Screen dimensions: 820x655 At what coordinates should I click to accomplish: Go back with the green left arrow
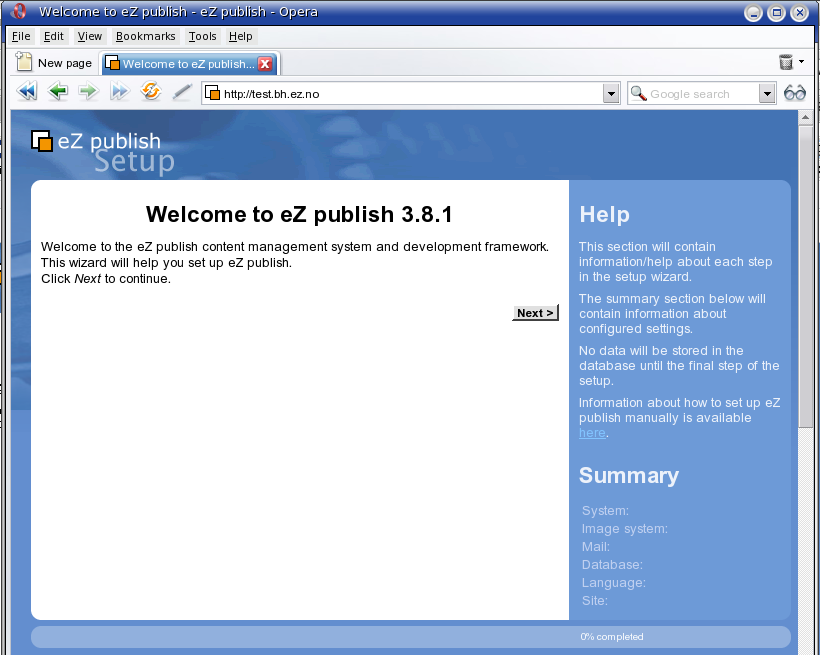pos(58,91)
